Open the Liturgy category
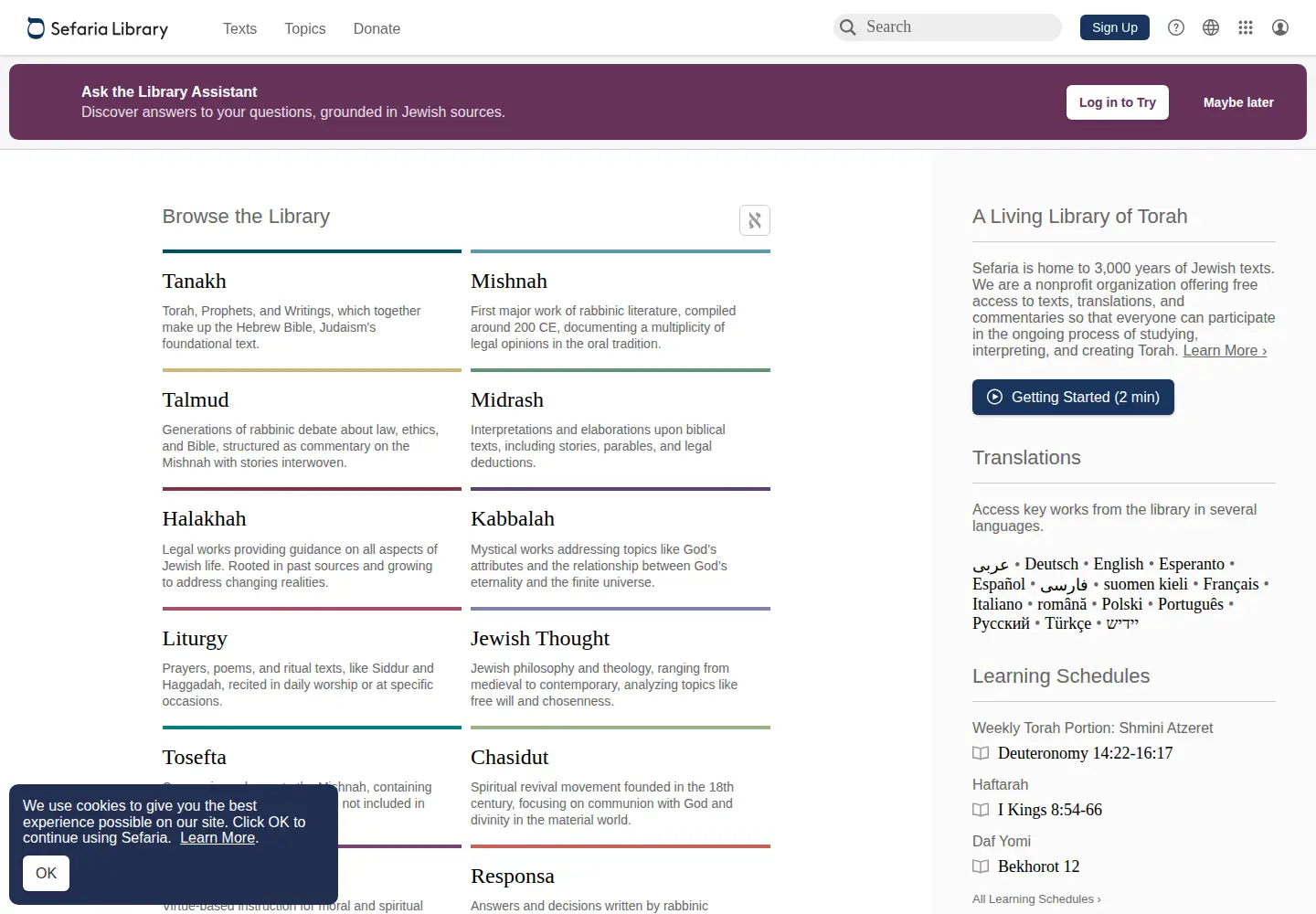Image resolution: width=1316 pixels, height=914 pixels. point(195,639)
